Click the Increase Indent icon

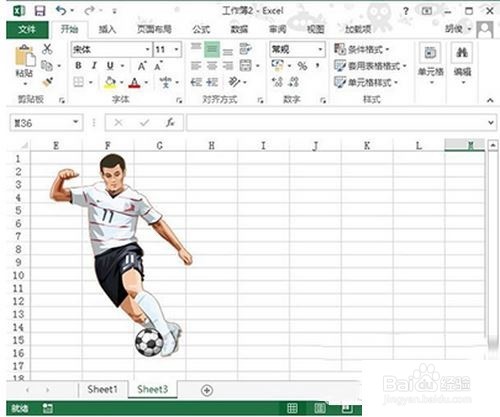pyautogui.click(x=212, y=82)
